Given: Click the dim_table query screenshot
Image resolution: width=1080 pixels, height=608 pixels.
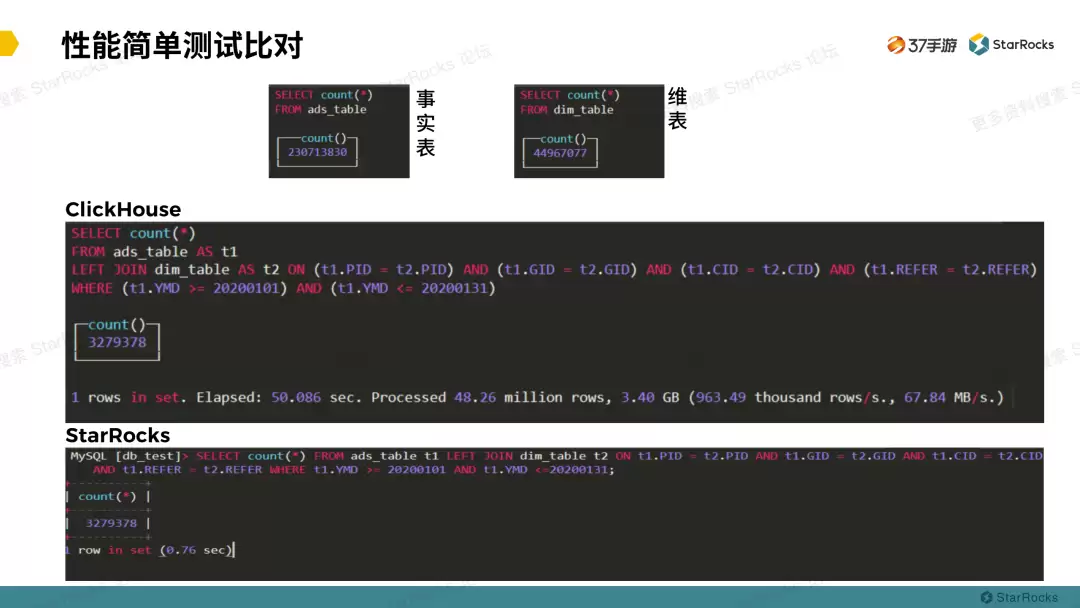Looking at the screenshot, I should (x=589, y=131).
